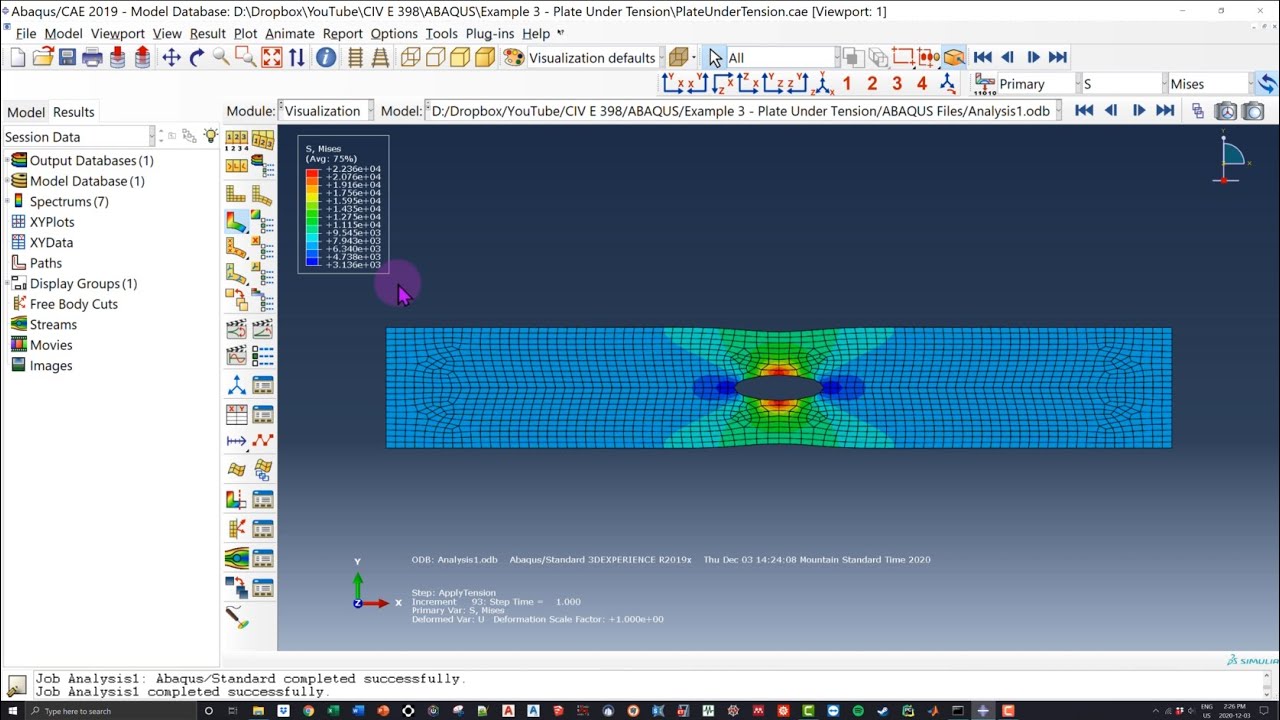Create a new model database icon
The width and height of the screenshot is (1280, 720).
click(x=18, y=58)
